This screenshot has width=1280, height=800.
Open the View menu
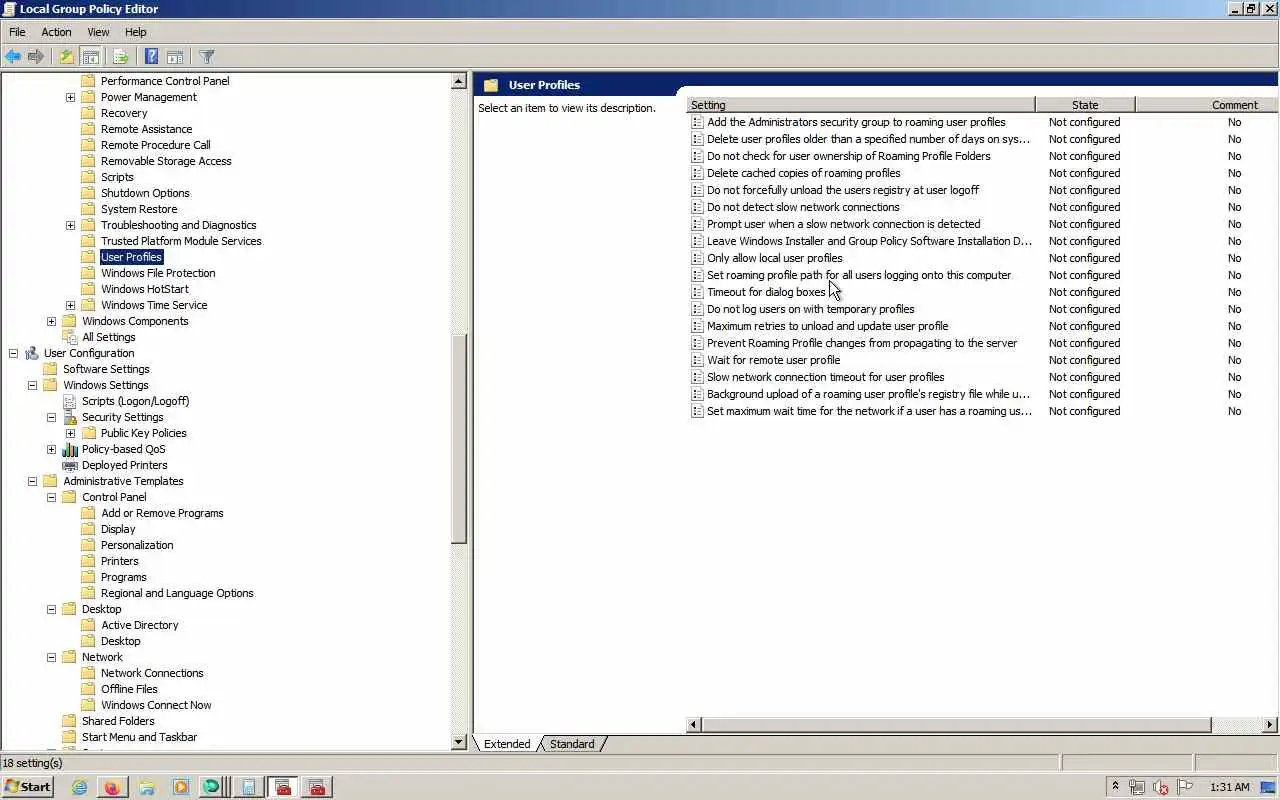pos(98,32)
